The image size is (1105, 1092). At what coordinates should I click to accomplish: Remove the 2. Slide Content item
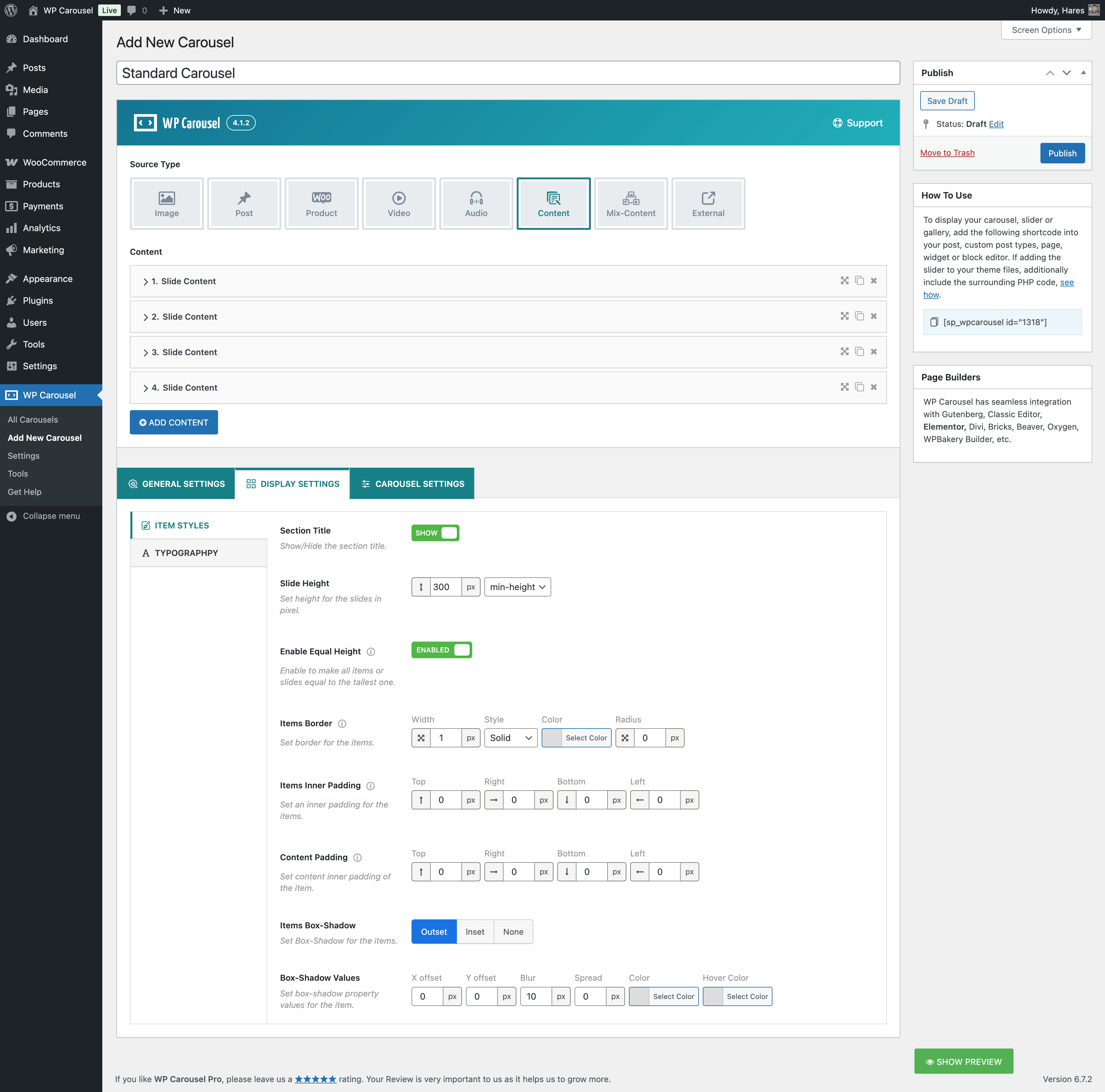click(874, 316)
